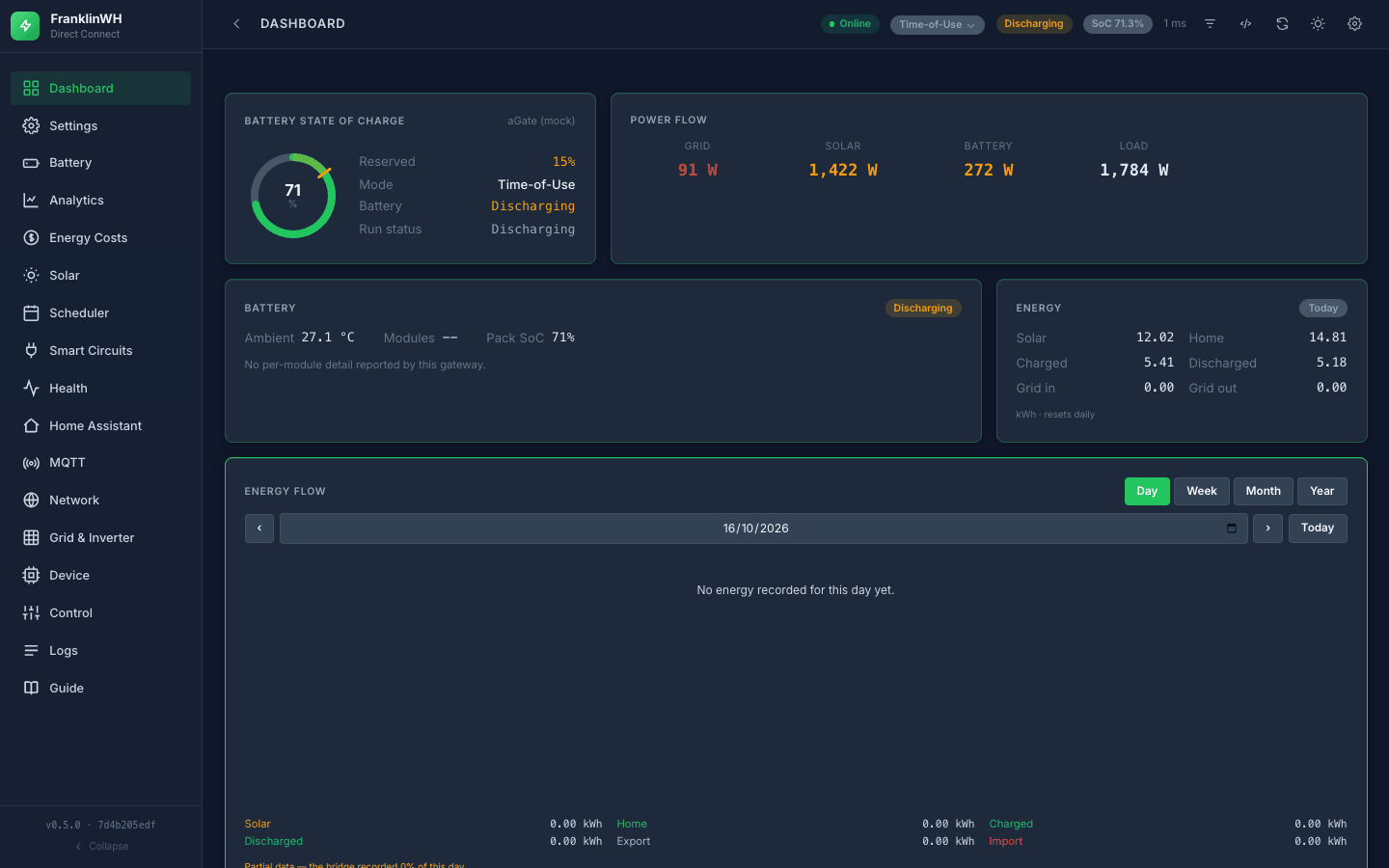The image size is (1389, 868).
Task: Open the Analytics chart icon
Action: pyautogui.click(x=31, y=201)
